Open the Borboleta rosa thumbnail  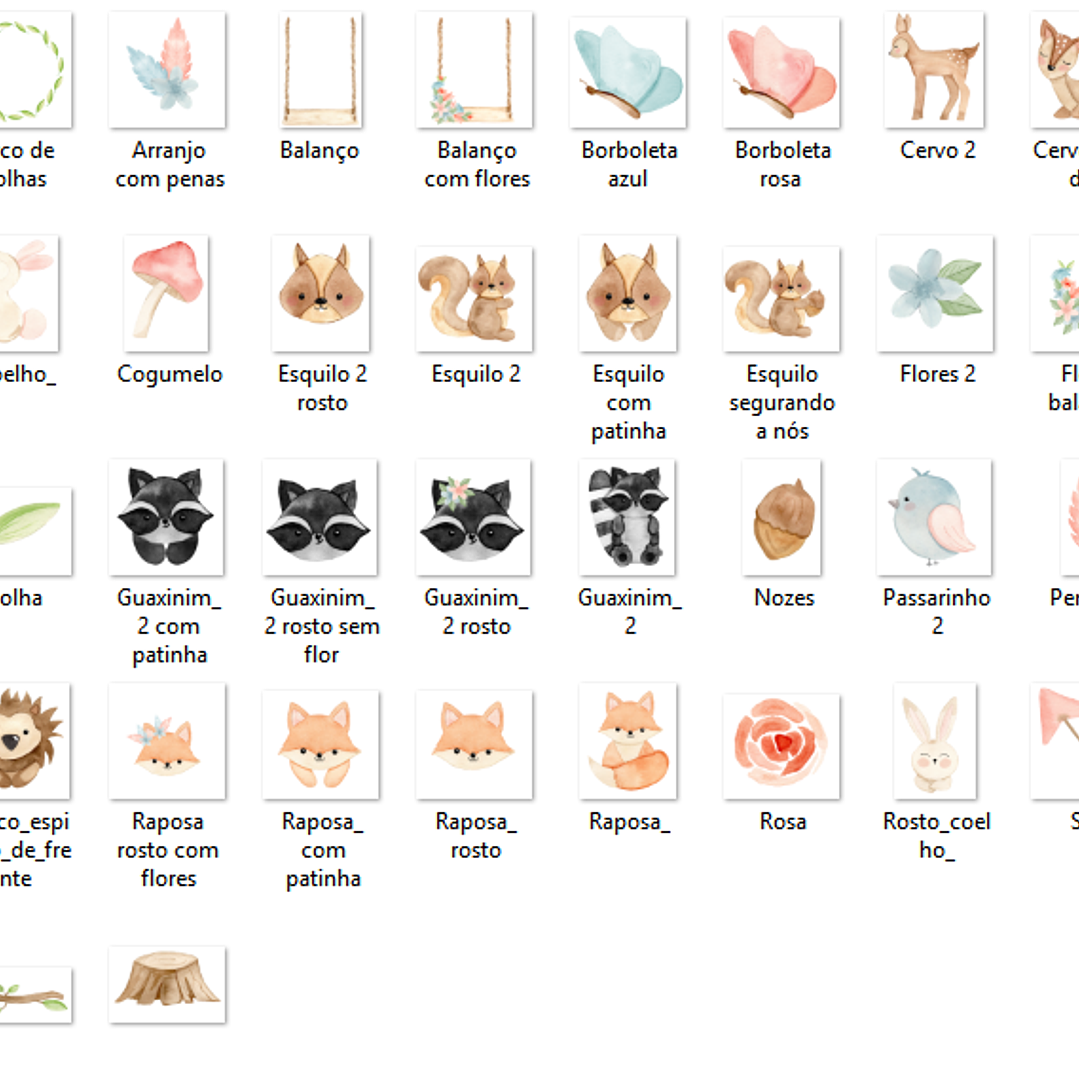pos(781,72)
